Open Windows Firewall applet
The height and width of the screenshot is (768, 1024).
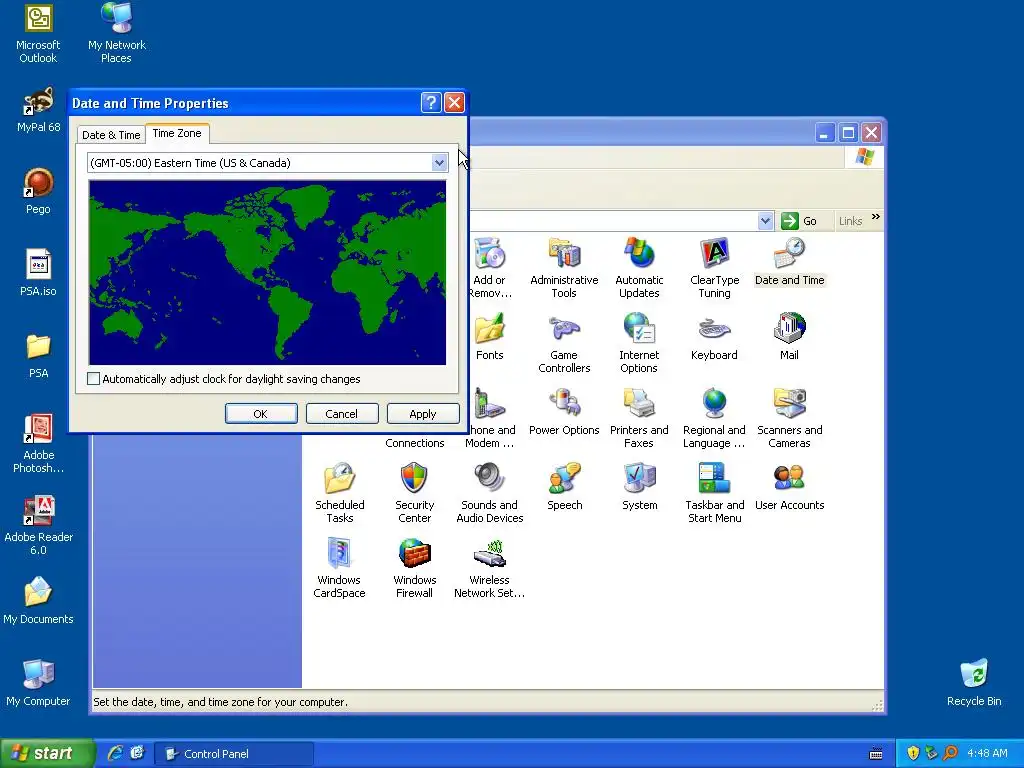415,568
